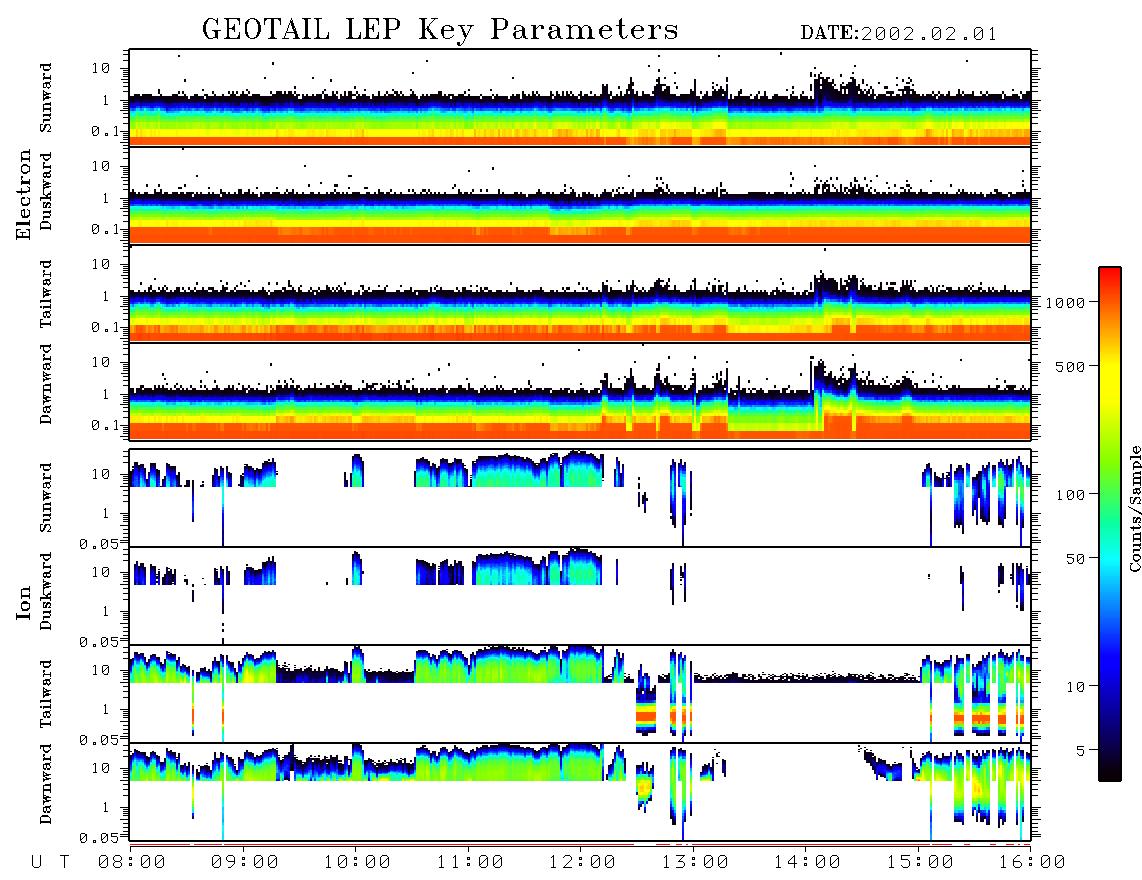Click the vertical Ion group label
This screenshot has width=1142, height=880.
tap(23, 603)
